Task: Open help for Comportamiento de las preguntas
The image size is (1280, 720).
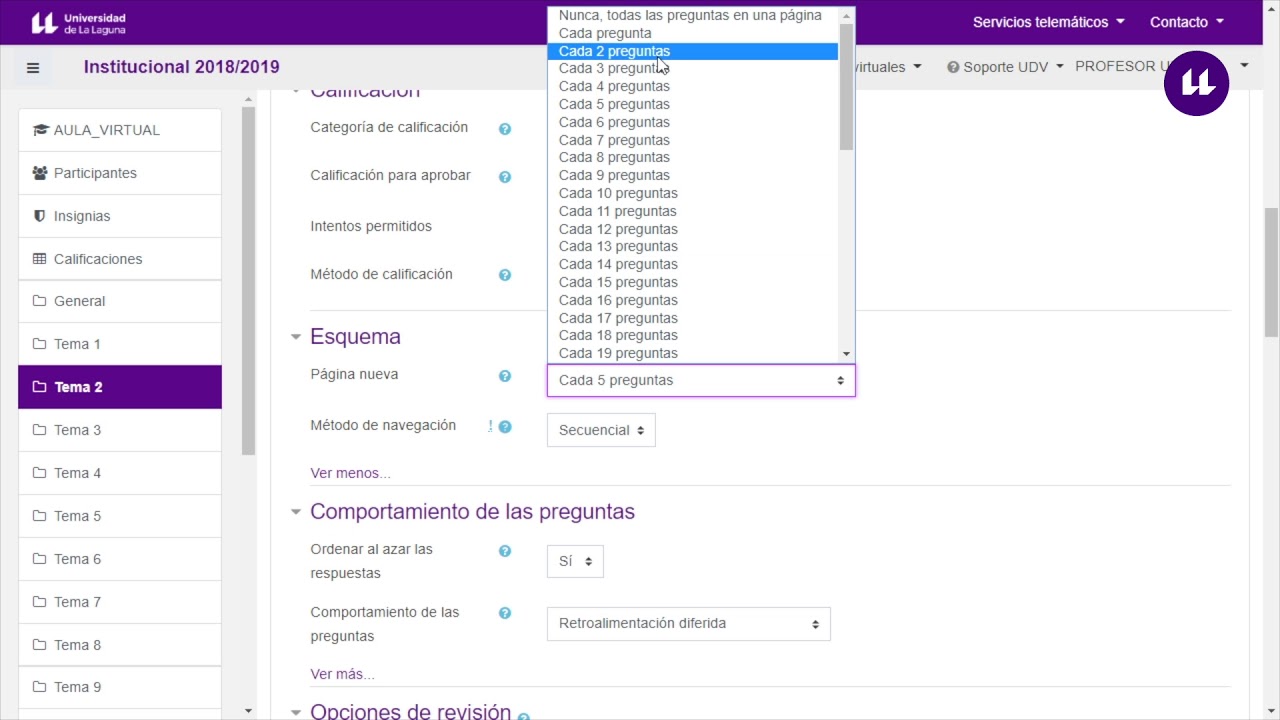Action: coord(505,613)
